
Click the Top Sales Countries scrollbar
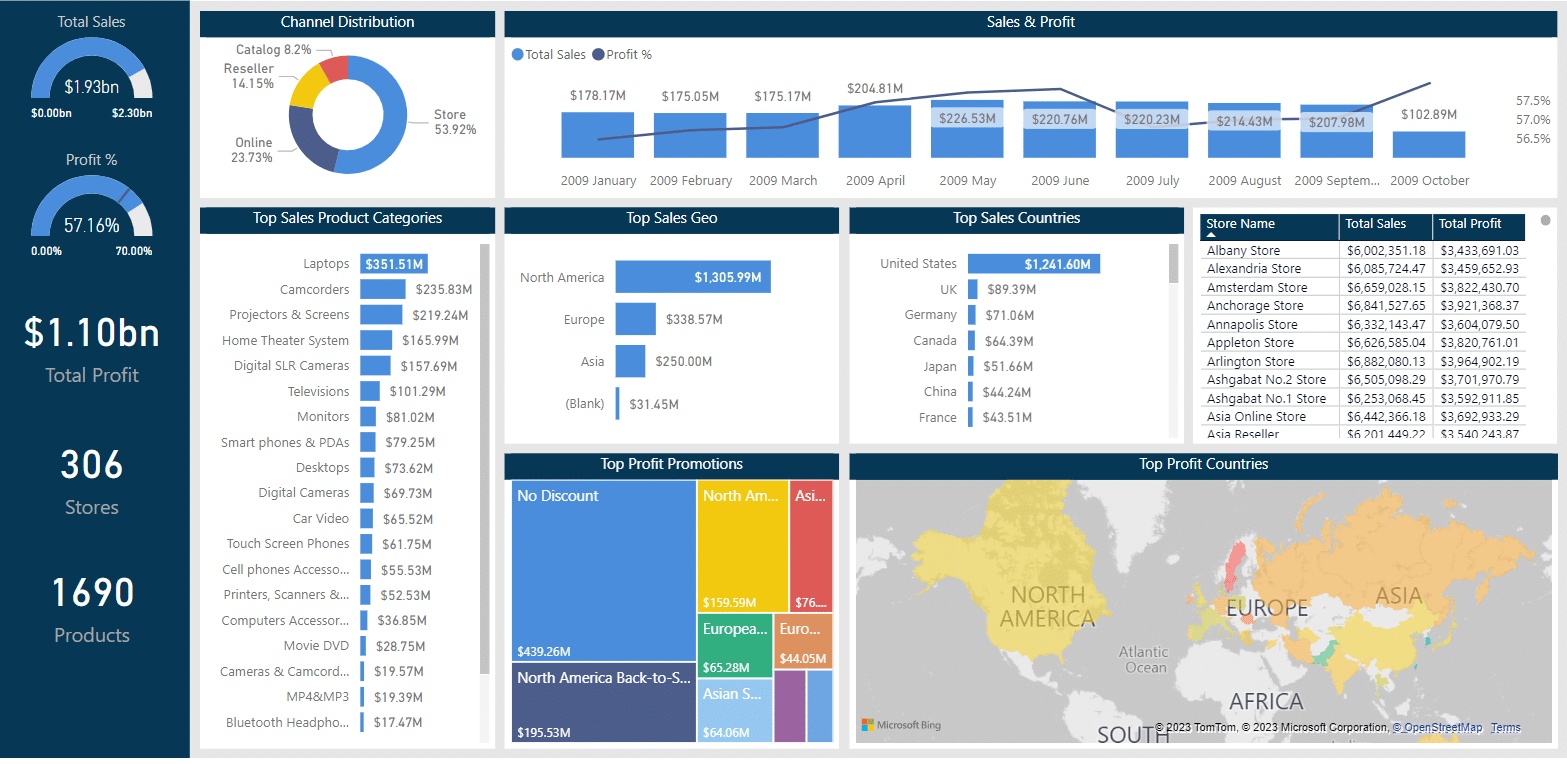point(1174,264)
